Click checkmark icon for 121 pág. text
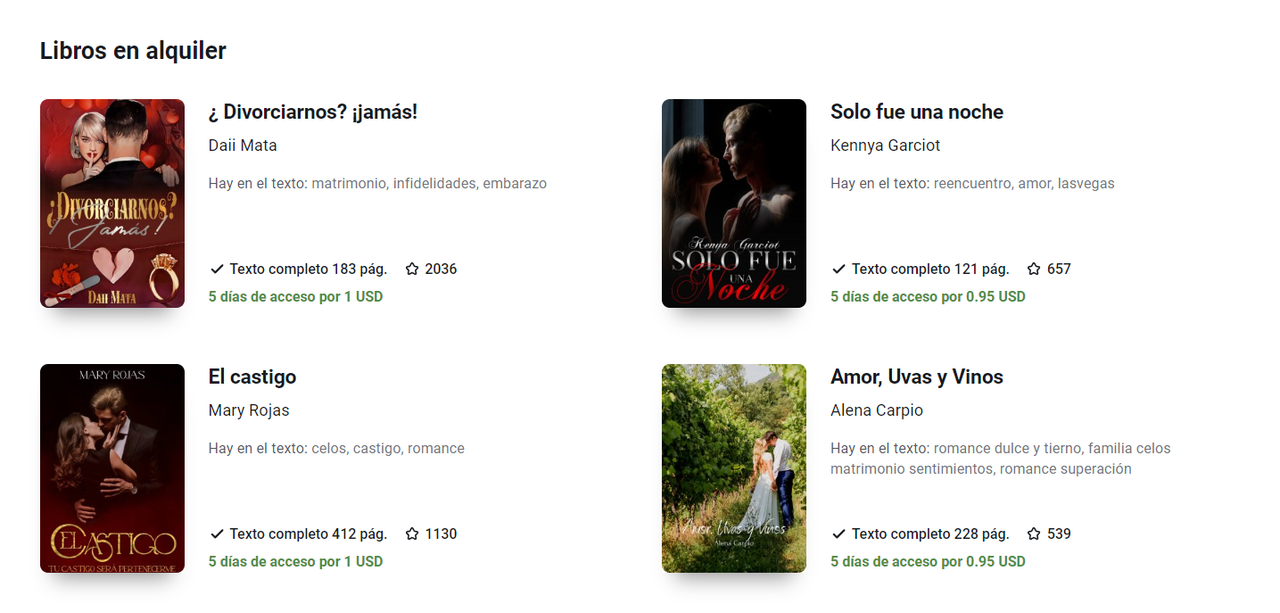1280x613 pixels. [x=839, y=269]
